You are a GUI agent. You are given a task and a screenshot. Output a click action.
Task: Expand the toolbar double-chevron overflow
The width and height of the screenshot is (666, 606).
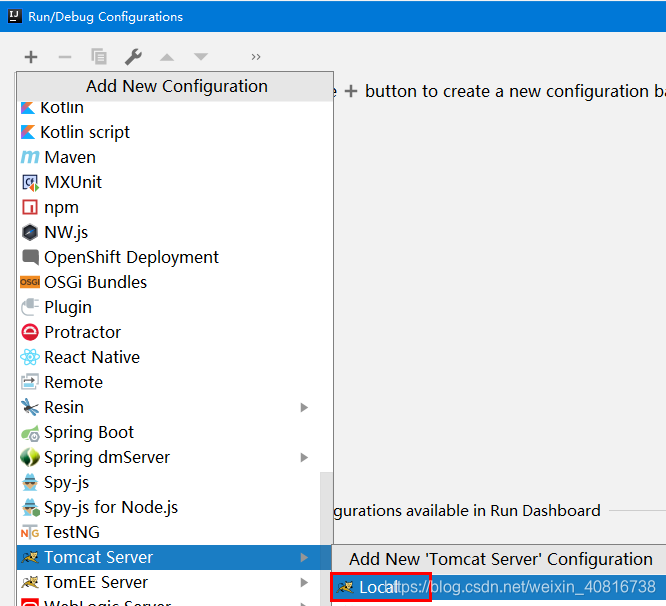(256, 57)
